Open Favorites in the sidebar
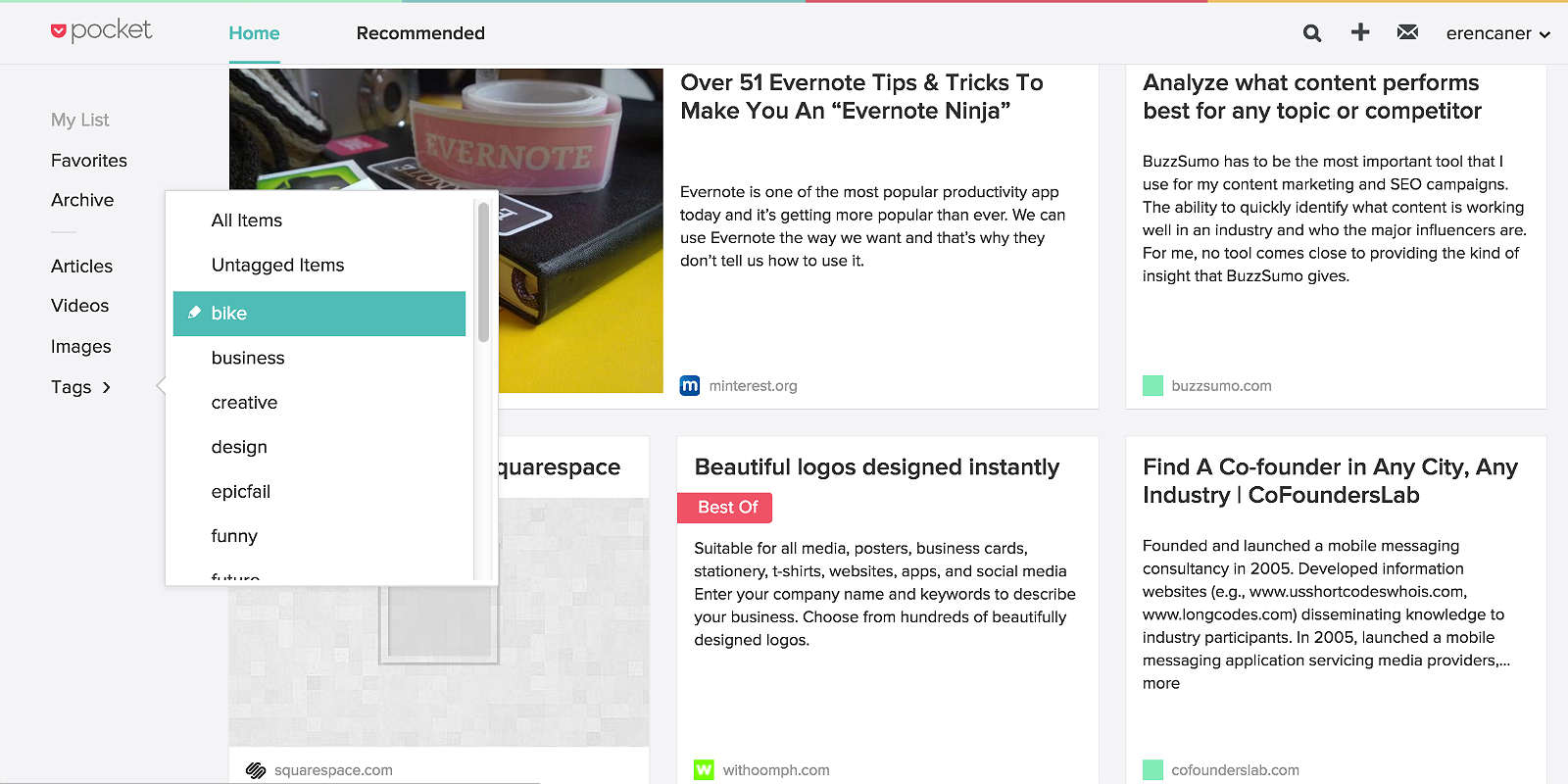 (x=89, y=161)
